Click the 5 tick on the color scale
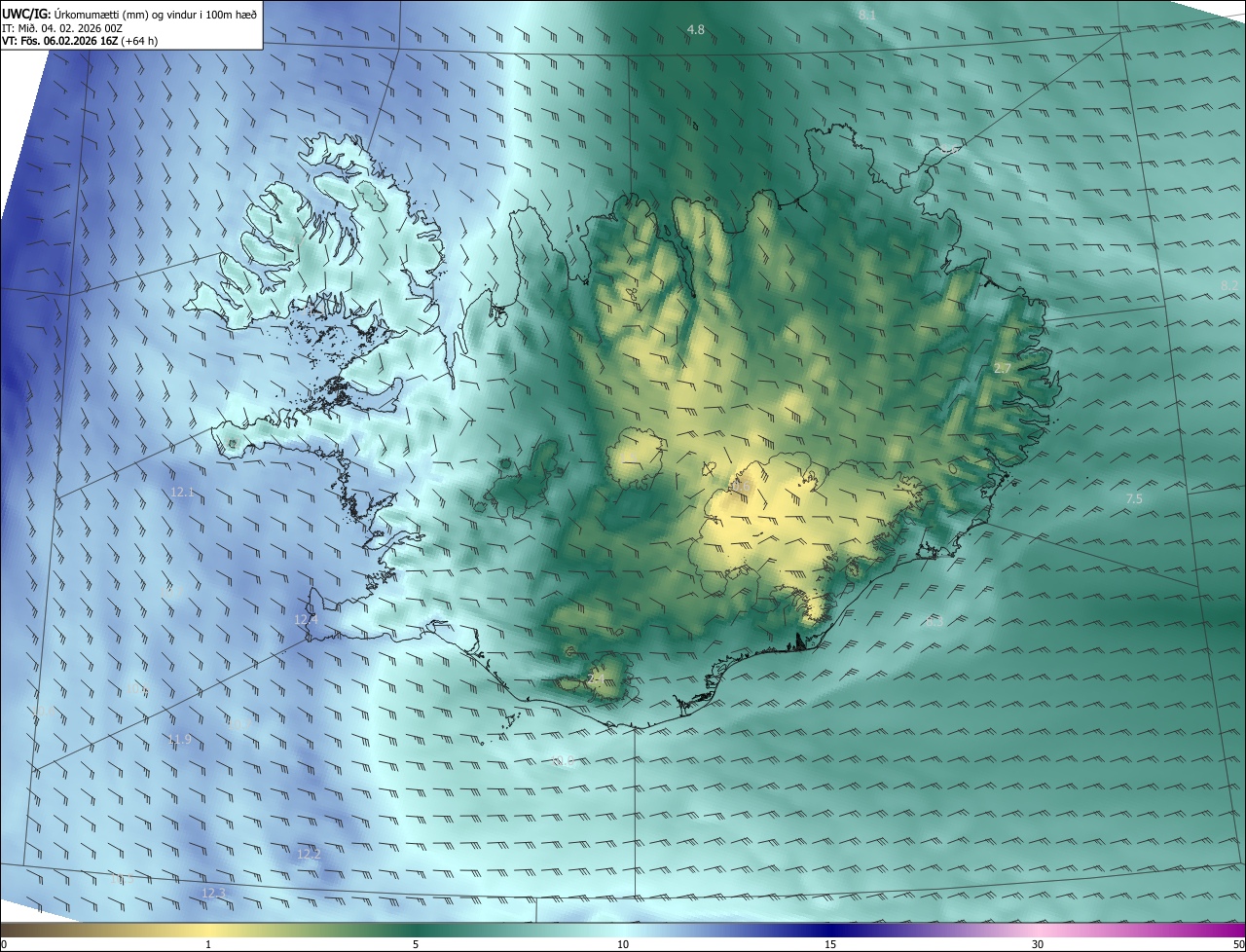Image resolution: width=1246 pixels, height=952 pixels. 416,944
